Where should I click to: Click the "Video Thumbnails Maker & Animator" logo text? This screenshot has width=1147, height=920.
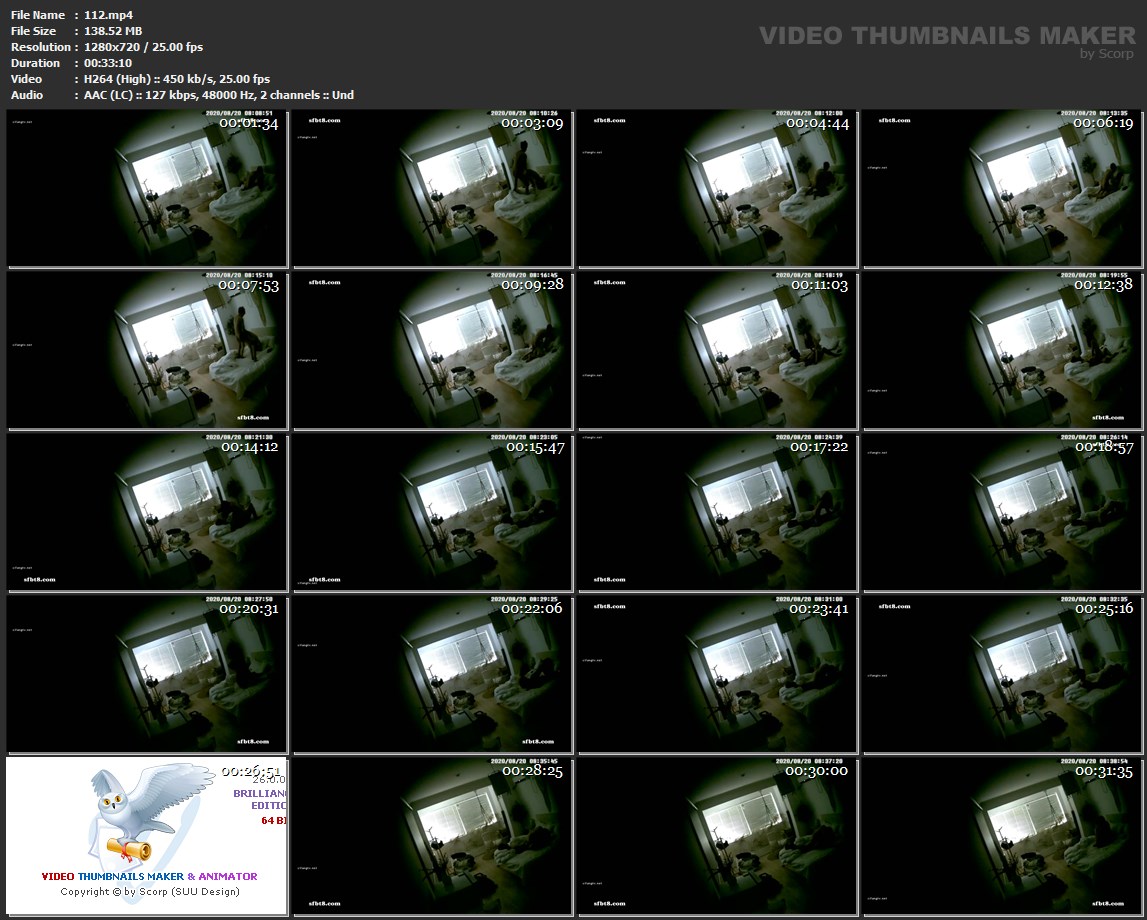pyautogui.click(x=149, y=876)
